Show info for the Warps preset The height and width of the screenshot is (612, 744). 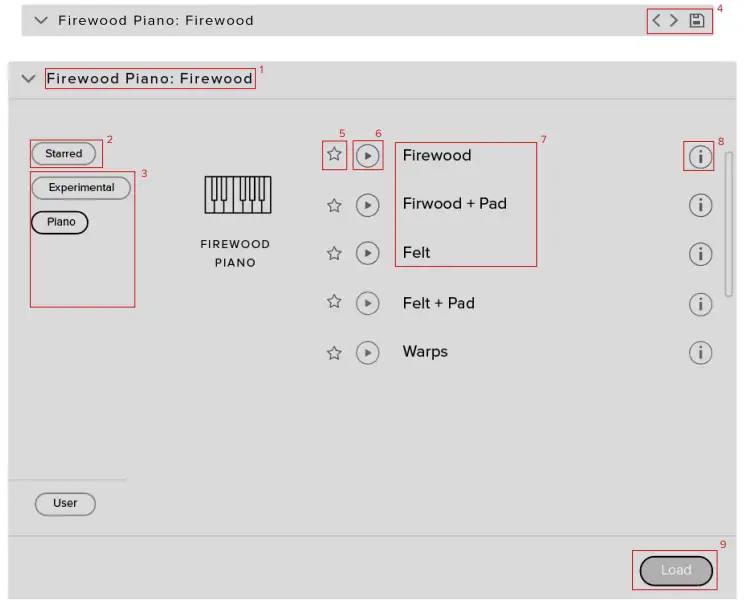700,352
